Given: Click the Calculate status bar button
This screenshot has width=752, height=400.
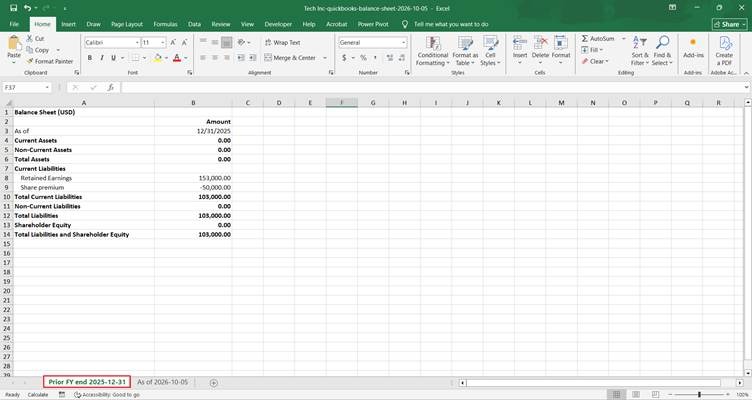Looking at the screenshot, I should pyautogui.click(x=38, y=395).
